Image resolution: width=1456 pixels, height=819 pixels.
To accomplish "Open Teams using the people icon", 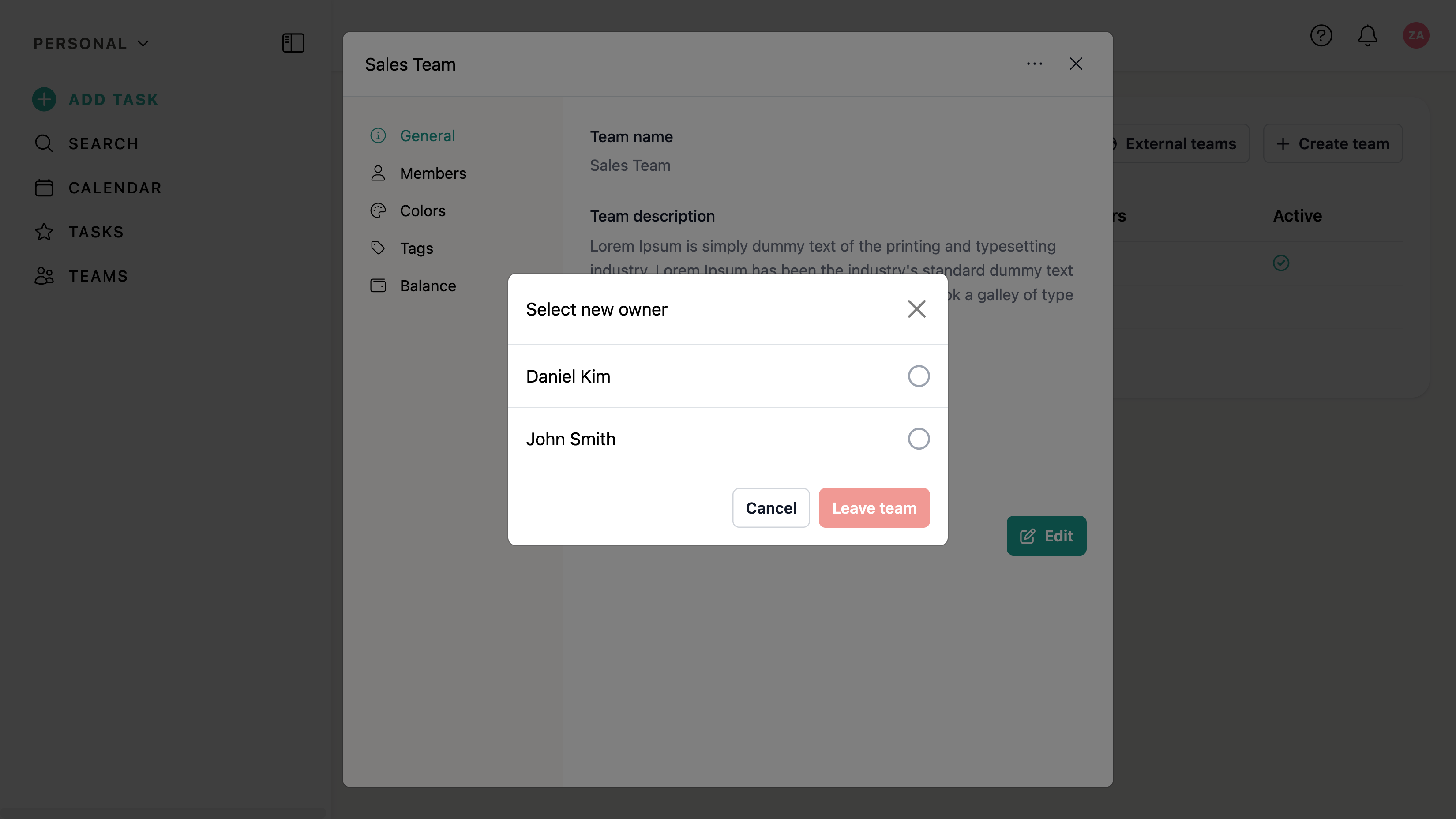I will point(44,276).
